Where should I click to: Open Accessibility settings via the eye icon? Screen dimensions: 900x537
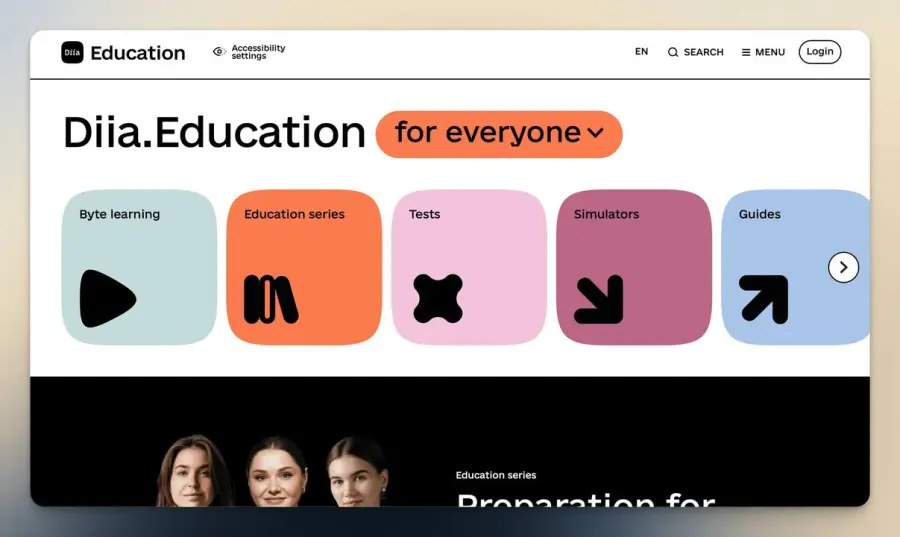tap(219, 52)
